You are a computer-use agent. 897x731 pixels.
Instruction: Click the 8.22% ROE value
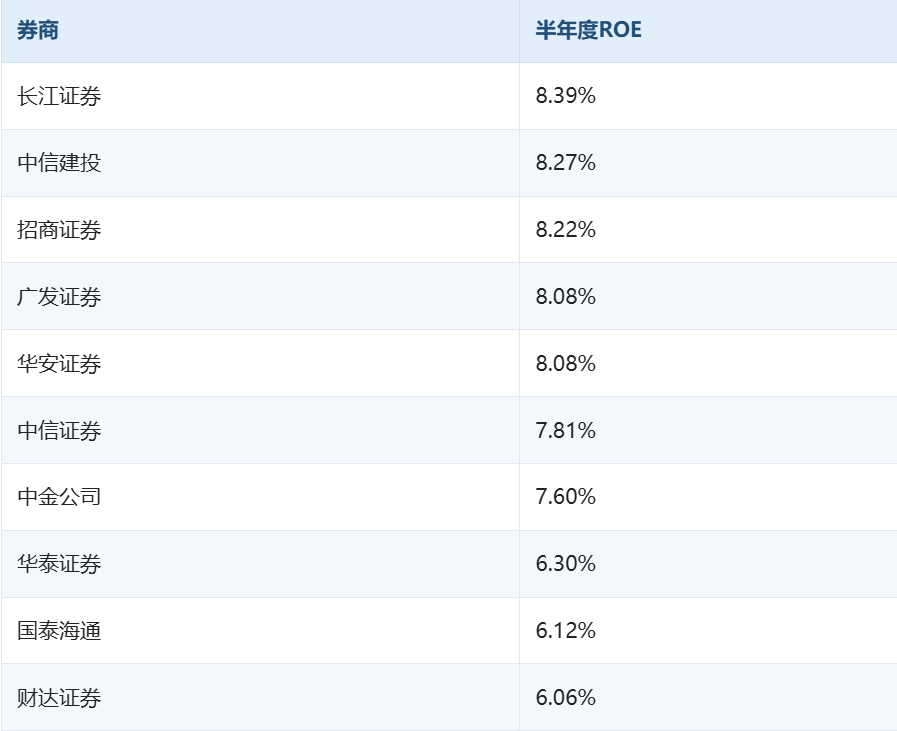pyautogui.click(x=565, y=229)
